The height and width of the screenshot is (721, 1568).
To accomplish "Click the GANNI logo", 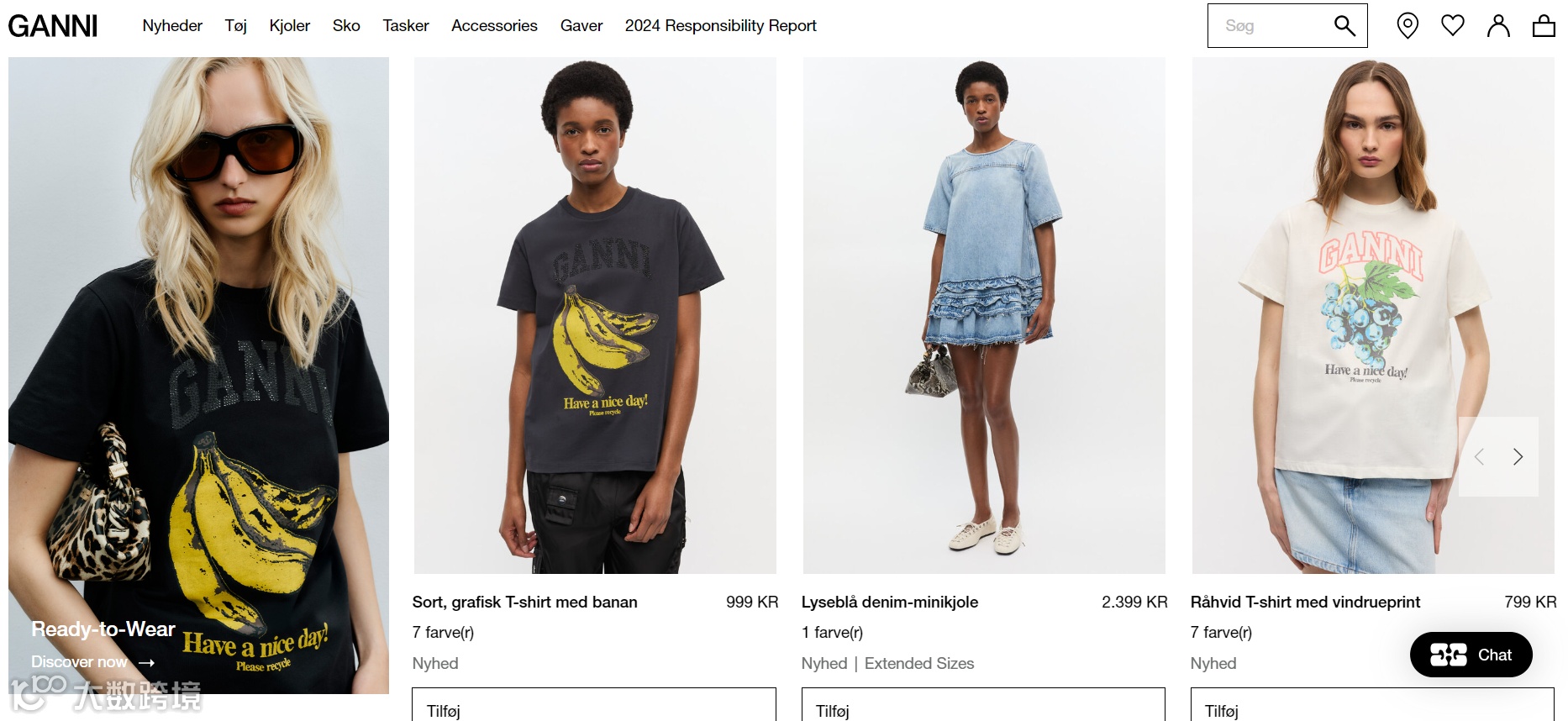I will [53, 26].
